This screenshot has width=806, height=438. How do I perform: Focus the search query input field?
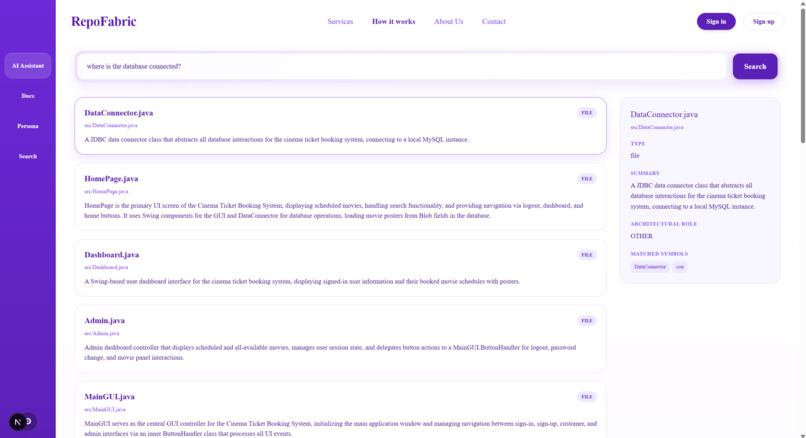click(401, 66)
